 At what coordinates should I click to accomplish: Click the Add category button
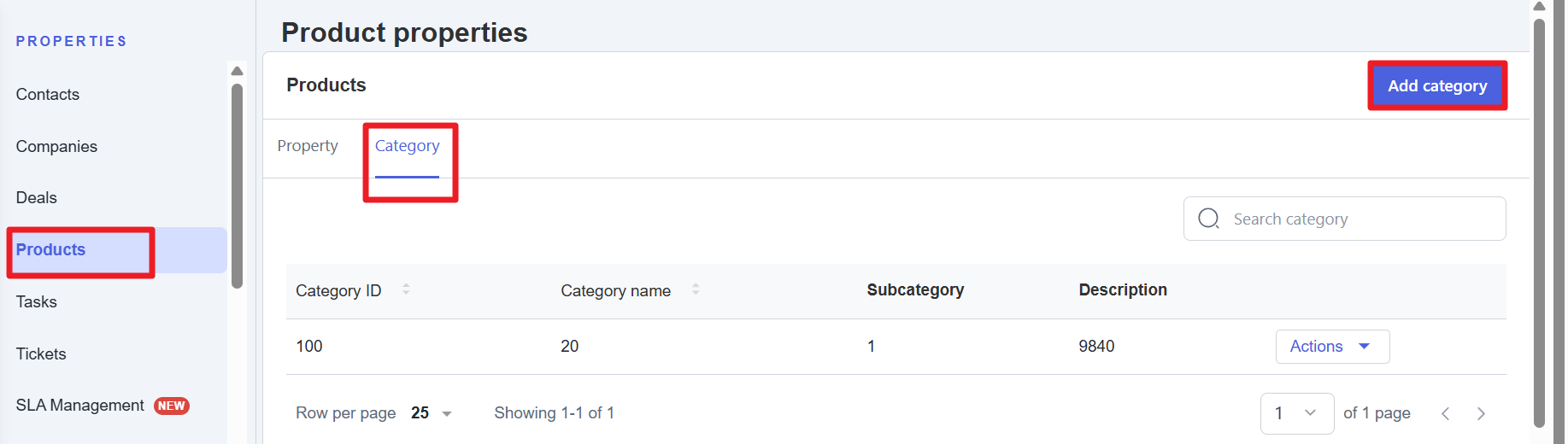point(1436,86)
